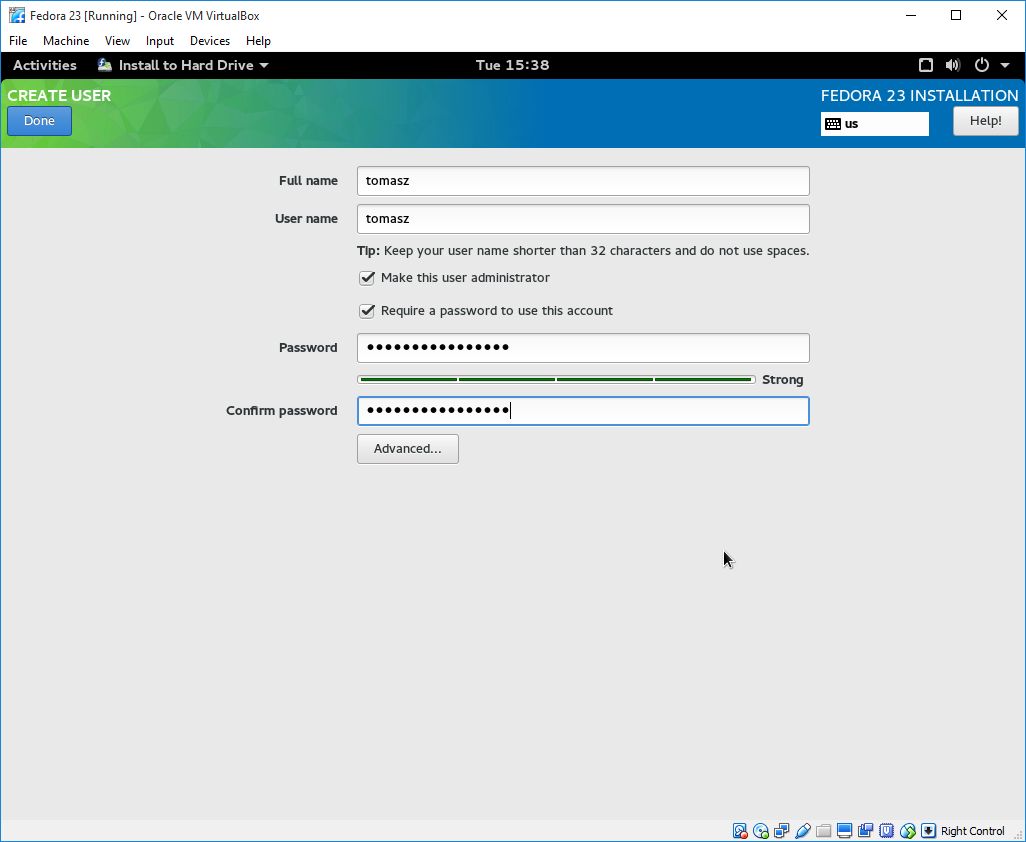Click the Password field
The width and height of the screenshot is (1026, 842).
[x=583, y=347]
